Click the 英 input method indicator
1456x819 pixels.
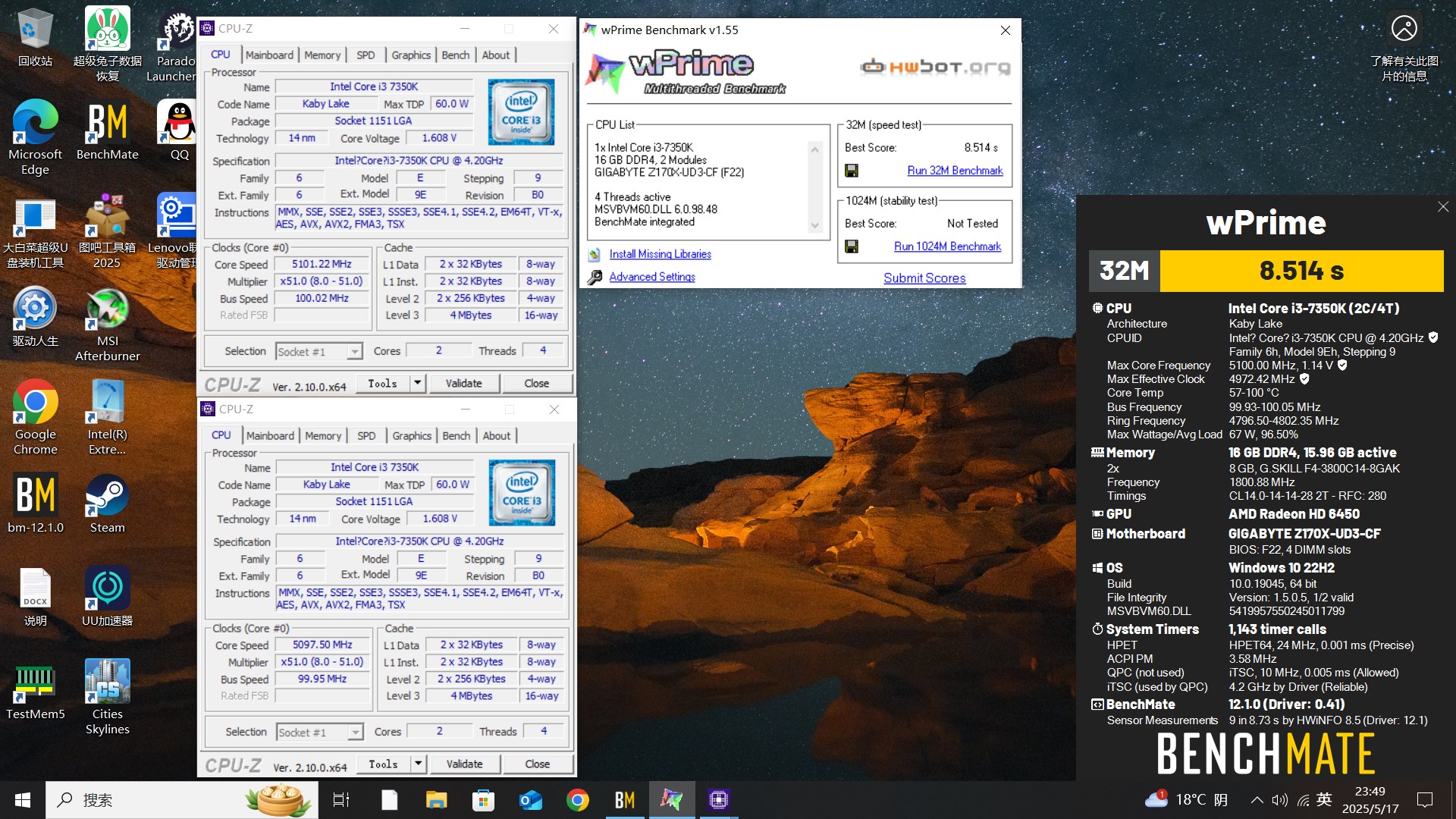(1324, 799)
